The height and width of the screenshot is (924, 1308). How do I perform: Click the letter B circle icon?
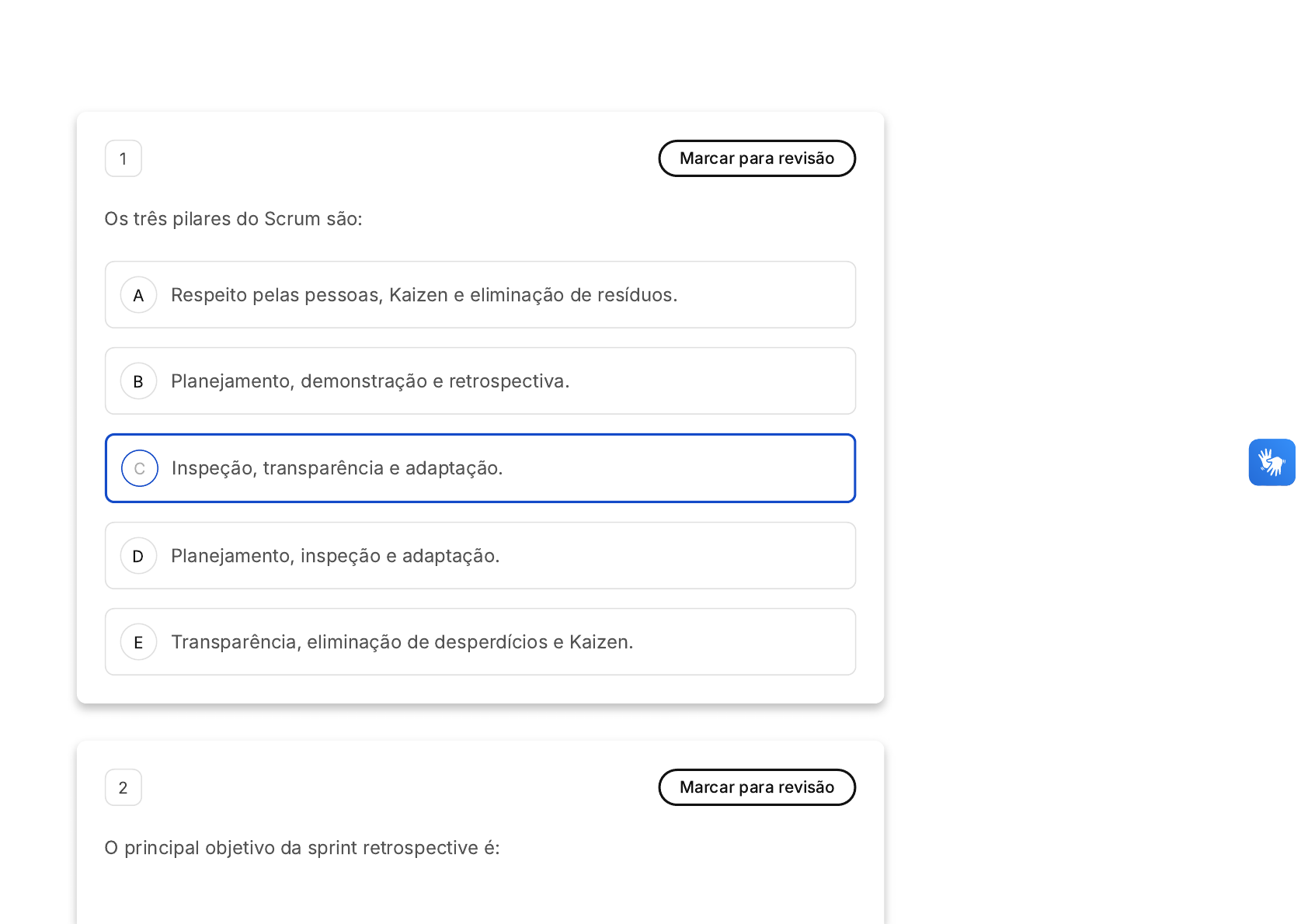[x=139, y=381]
